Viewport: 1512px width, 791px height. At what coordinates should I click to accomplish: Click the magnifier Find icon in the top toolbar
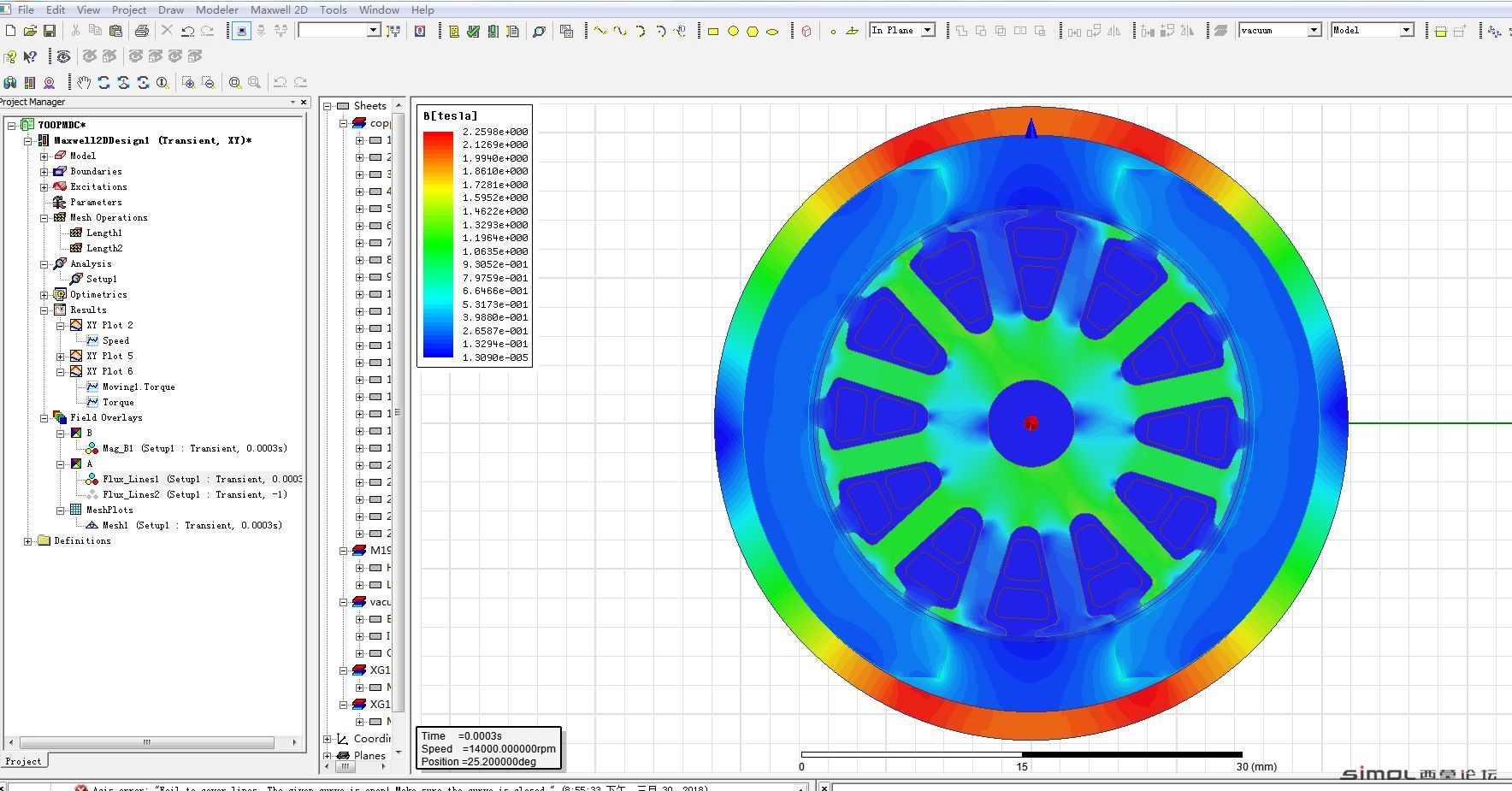coord(539,31)
